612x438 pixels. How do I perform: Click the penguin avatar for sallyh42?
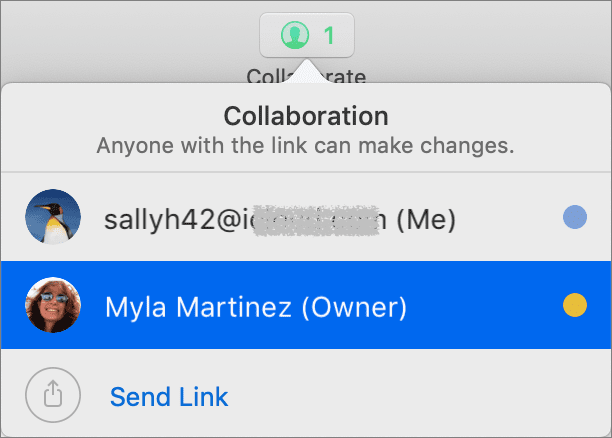53,217
